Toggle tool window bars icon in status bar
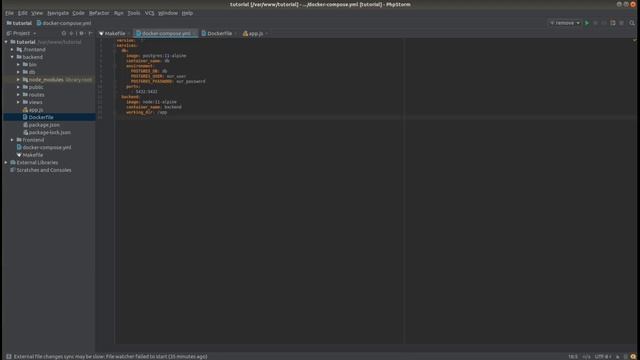 click(9, 356)
